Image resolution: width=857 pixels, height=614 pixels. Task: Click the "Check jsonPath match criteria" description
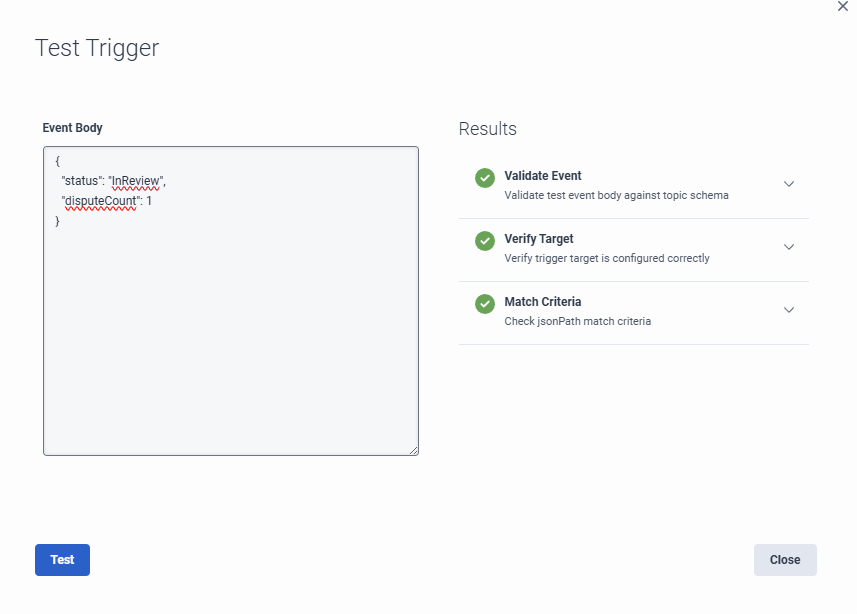[578, 321]
